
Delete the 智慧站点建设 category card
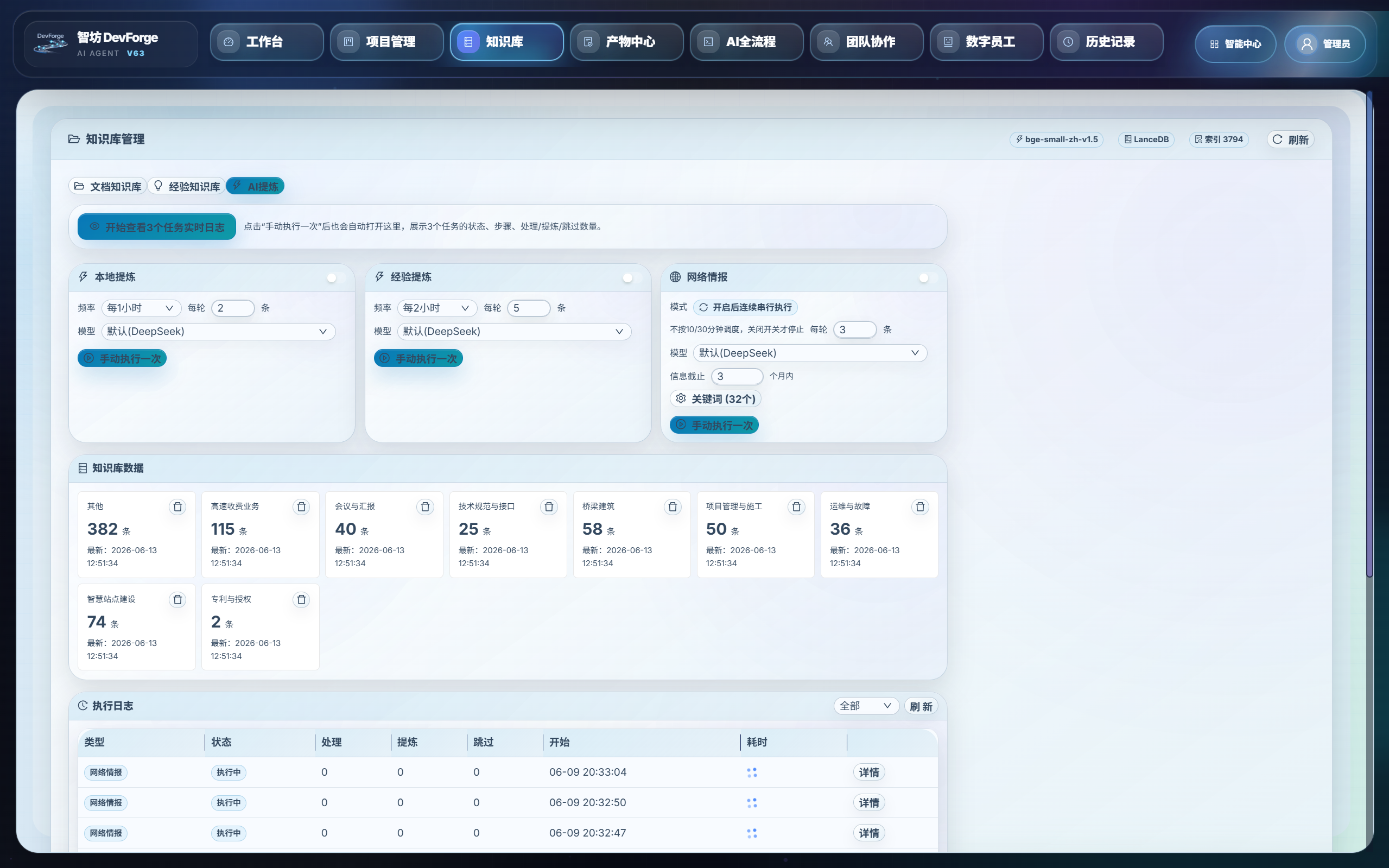click(x=177, y=600)
